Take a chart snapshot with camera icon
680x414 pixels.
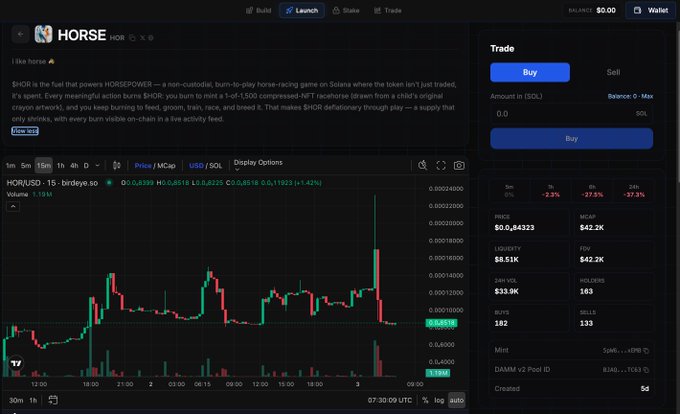459,165
